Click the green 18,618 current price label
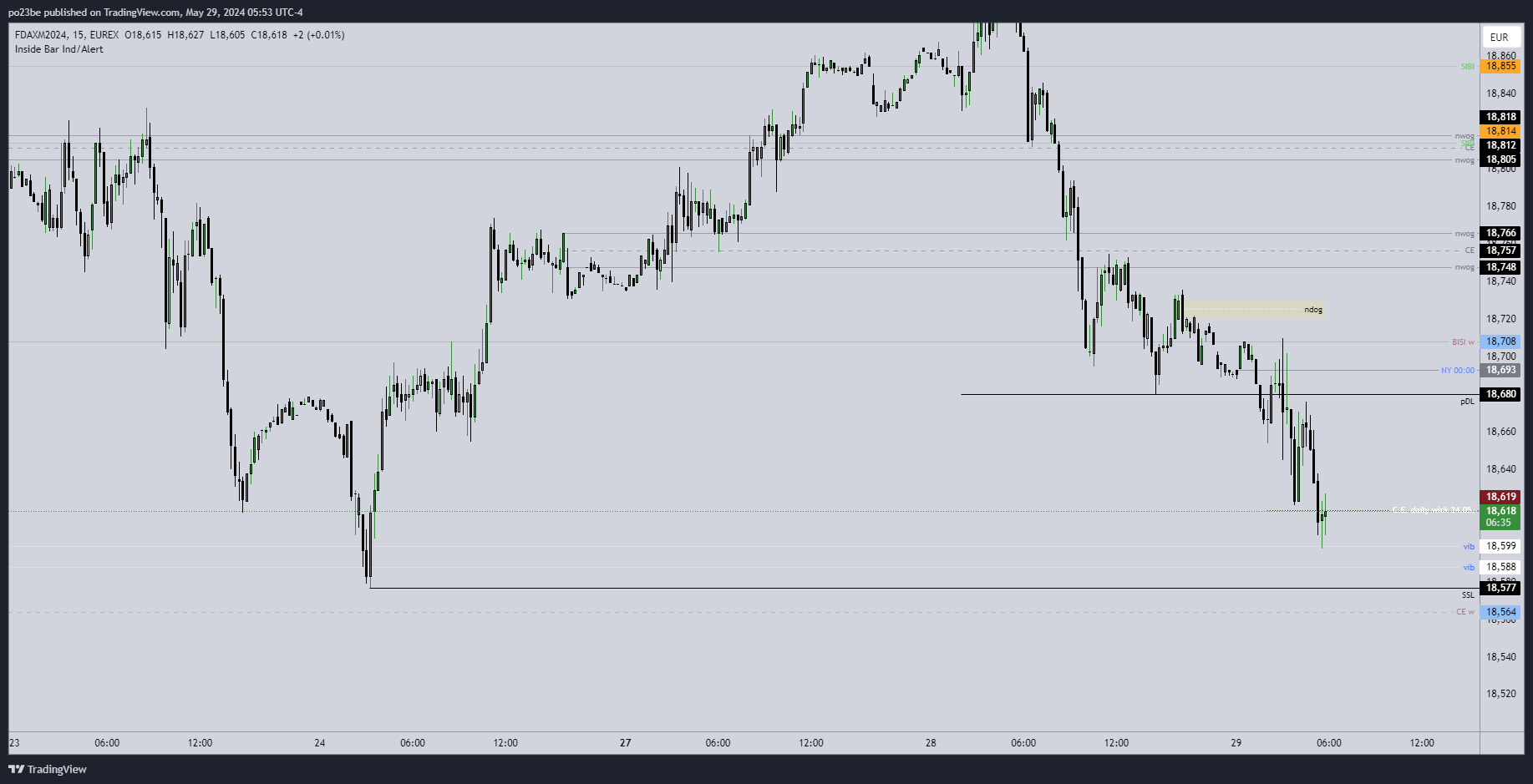This screenshot has height=784, width=1533. 1500,511
